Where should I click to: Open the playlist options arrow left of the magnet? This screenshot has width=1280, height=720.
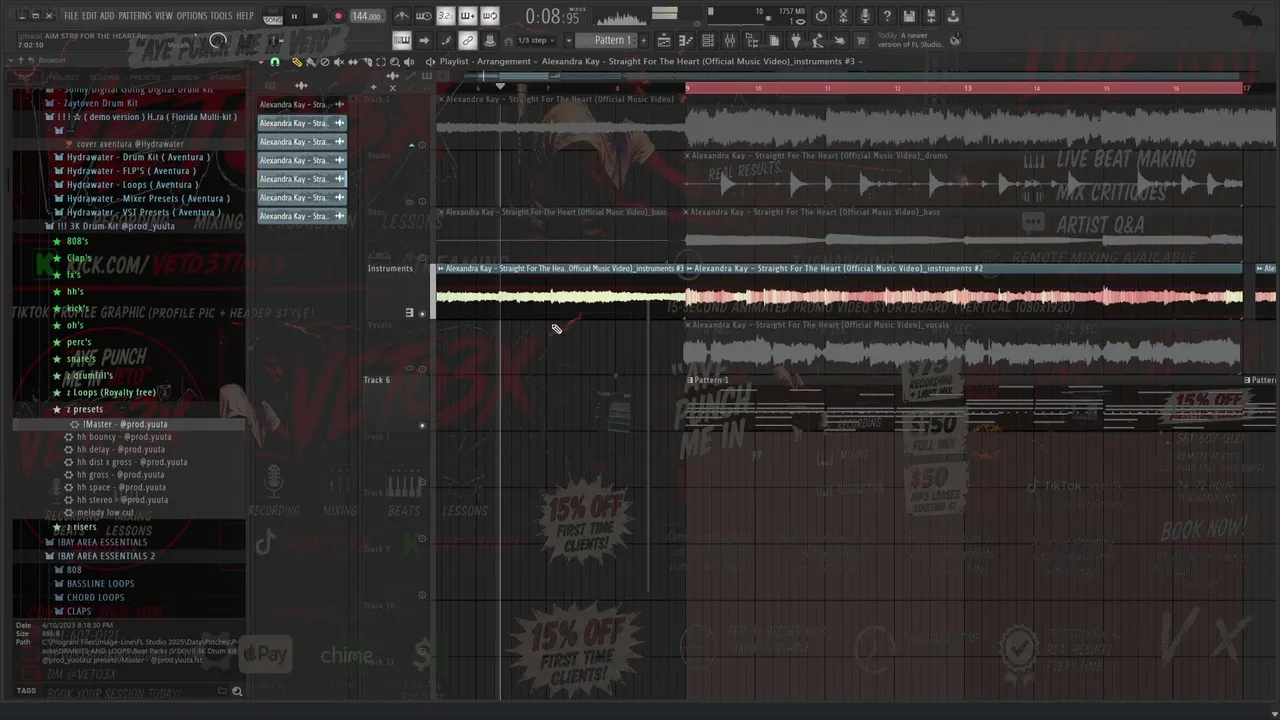coord(261,62)
